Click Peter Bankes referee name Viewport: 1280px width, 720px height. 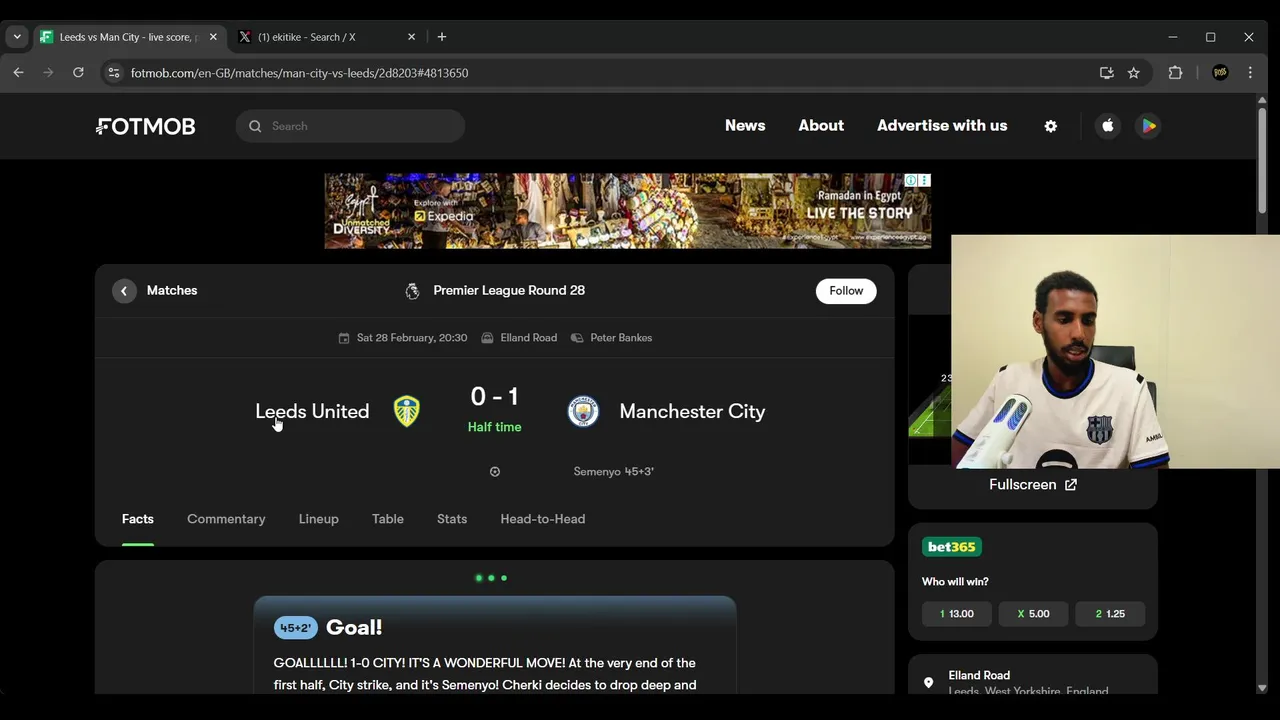(x=621, y=338)
